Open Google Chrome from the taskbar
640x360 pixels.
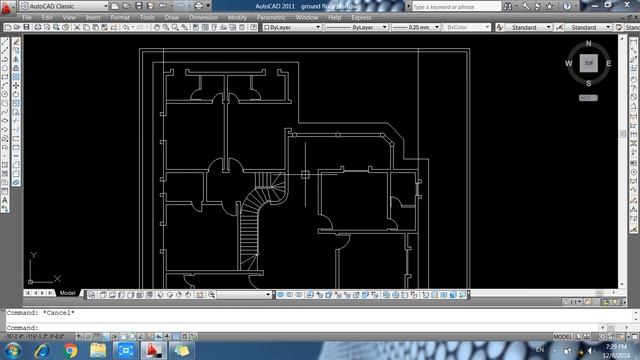pyautogui.click(x=70, y=350)
